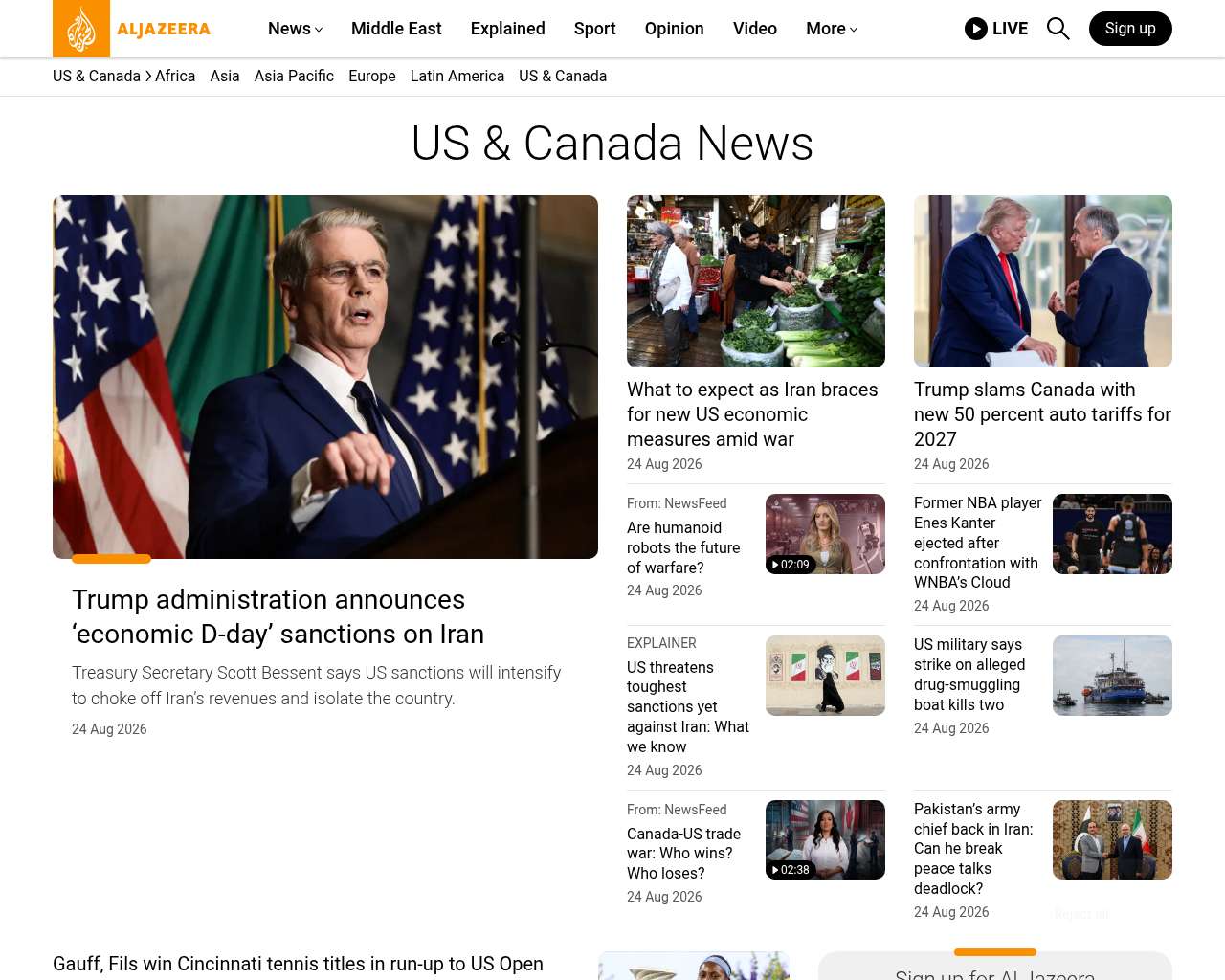Screen dimensions: 1225x980
Task: Open the Trump administration 'economic D-day' headline
Action: 278,617
